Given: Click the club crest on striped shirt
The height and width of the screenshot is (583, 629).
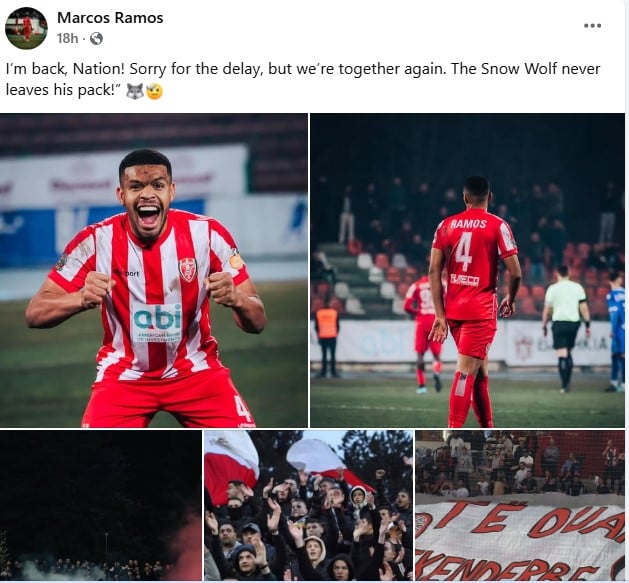Looking at the screenshot, I should (187, 269).
